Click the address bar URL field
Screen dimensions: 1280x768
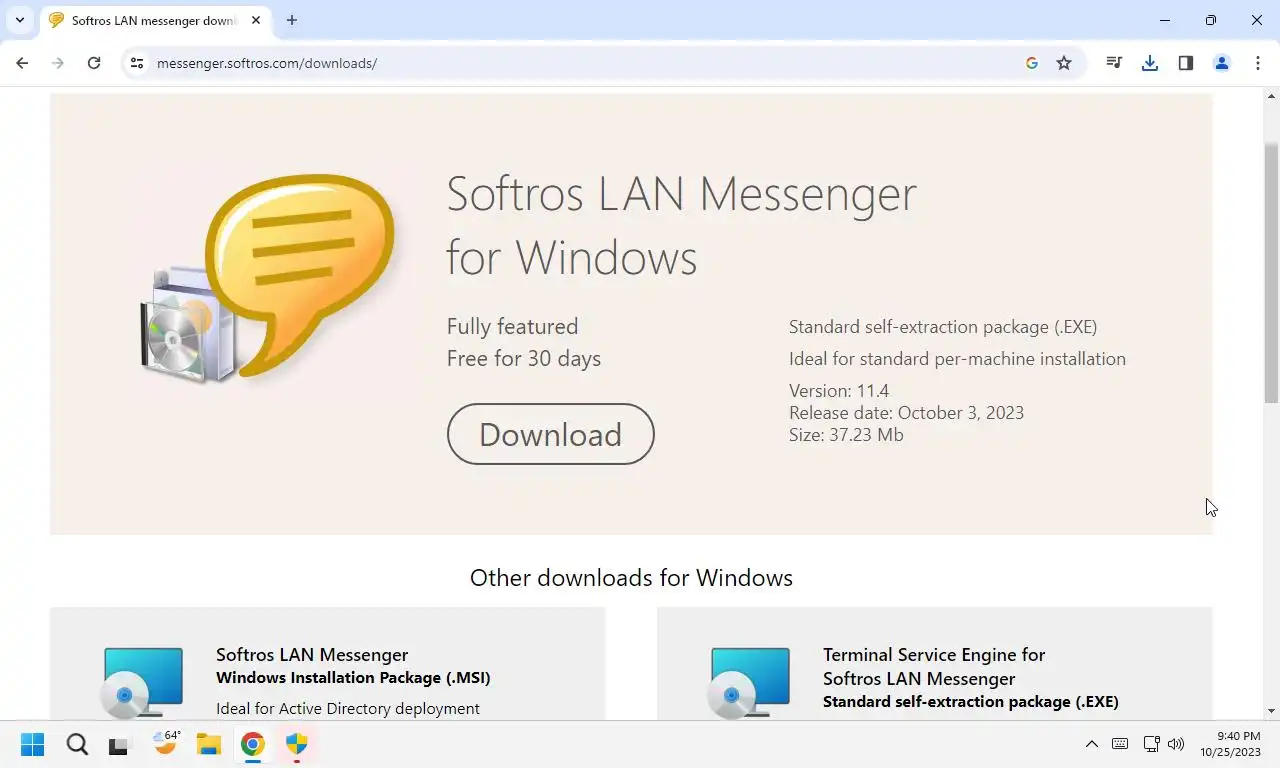tap(580, 63)
